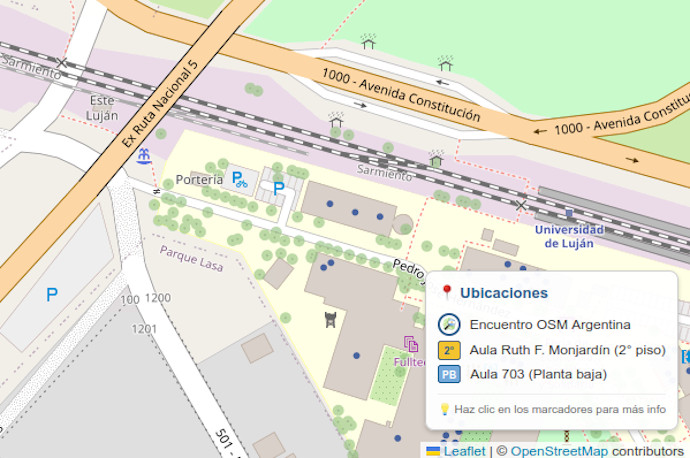Click the Portería label on the map
The width and height of the screenshot is (690, 458).
tap(199, 180)
